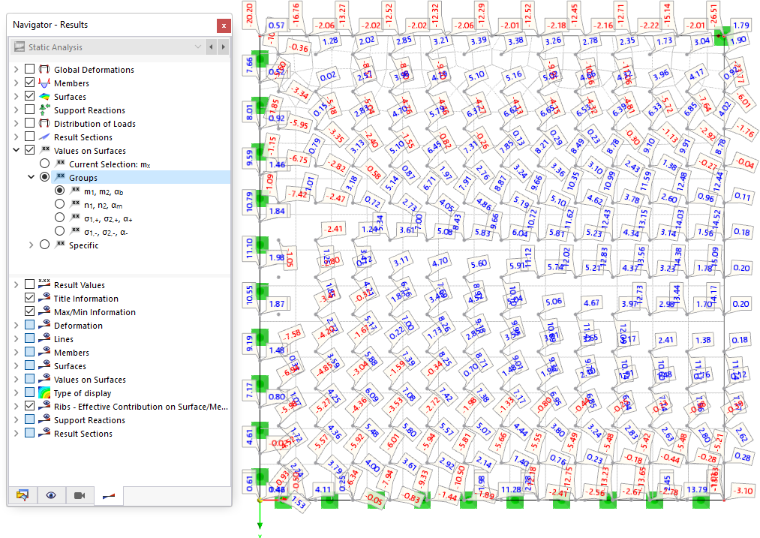Expand the Result Values node
760x538 pixels.
pyautogui.click(x=16, y=285)
